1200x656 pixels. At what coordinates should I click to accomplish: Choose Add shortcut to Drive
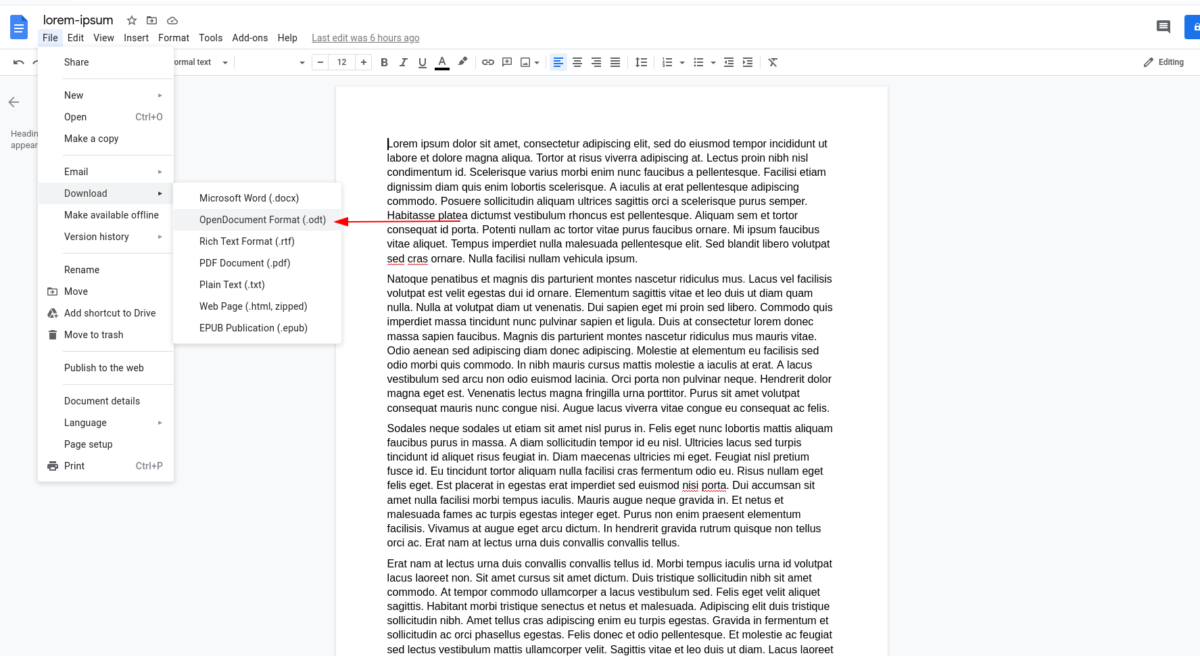coord(106,313)
